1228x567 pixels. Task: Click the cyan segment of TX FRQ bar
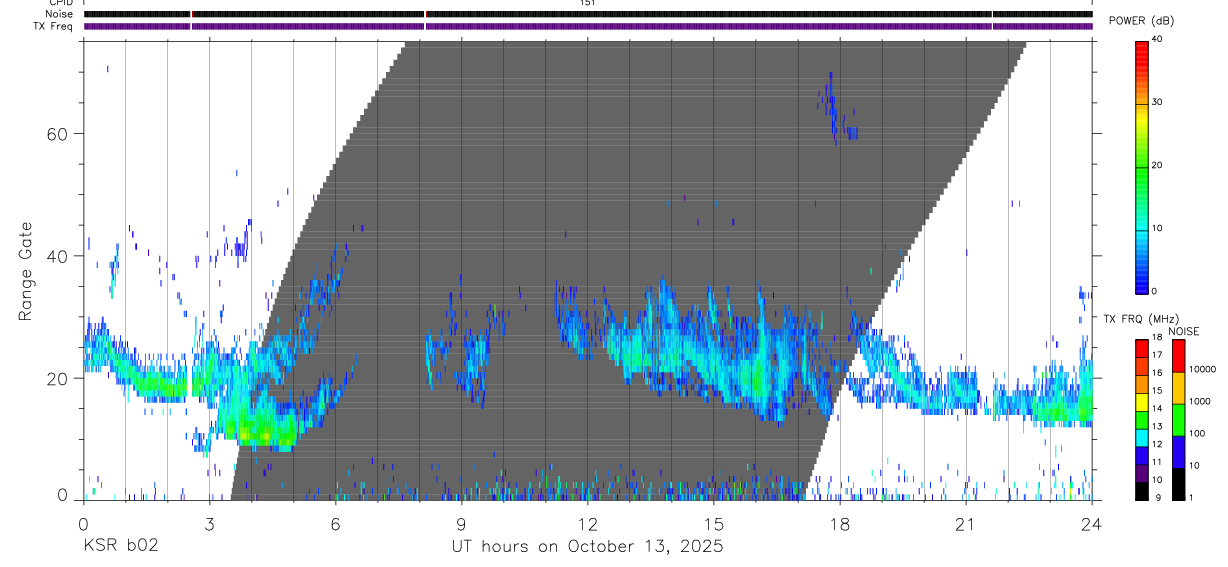pos(1141,438)
